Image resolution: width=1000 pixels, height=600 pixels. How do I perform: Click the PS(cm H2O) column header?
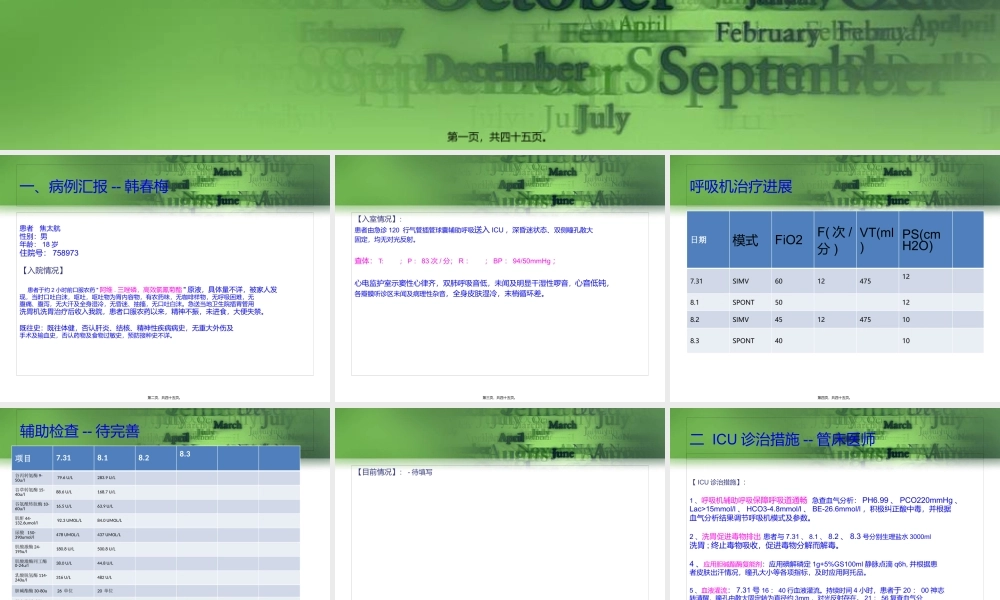(922, 240)
